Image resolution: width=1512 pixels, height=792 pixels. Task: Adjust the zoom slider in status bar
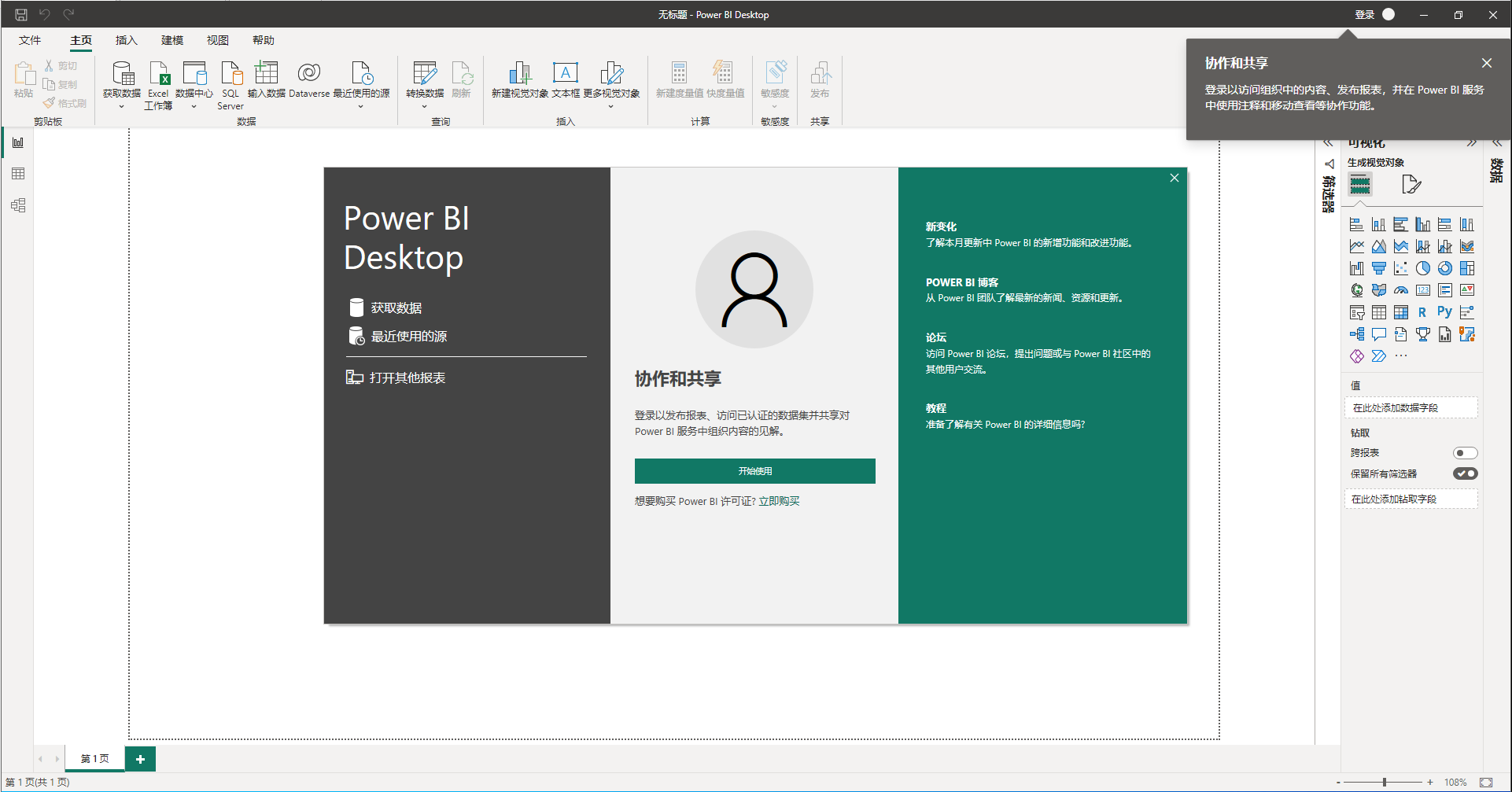1384,782
